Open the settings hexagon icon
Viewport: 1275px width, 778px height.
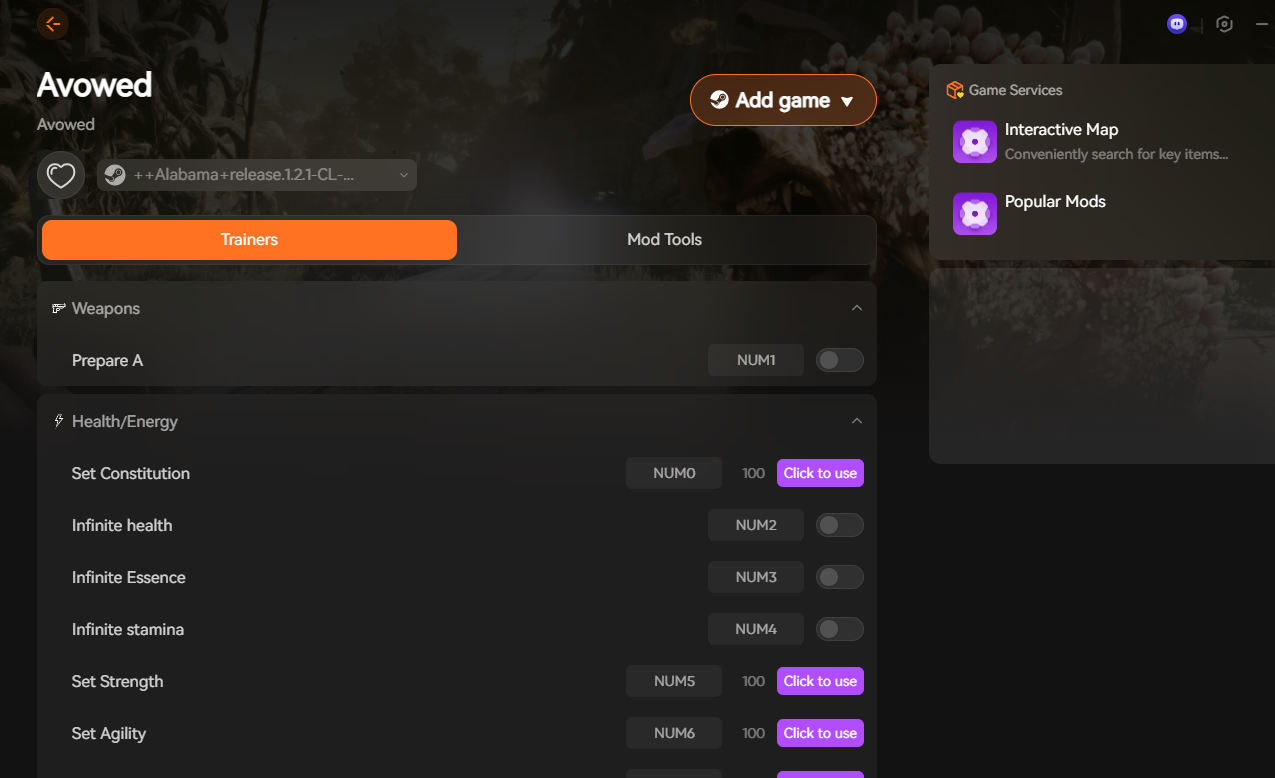point(1224,24)
